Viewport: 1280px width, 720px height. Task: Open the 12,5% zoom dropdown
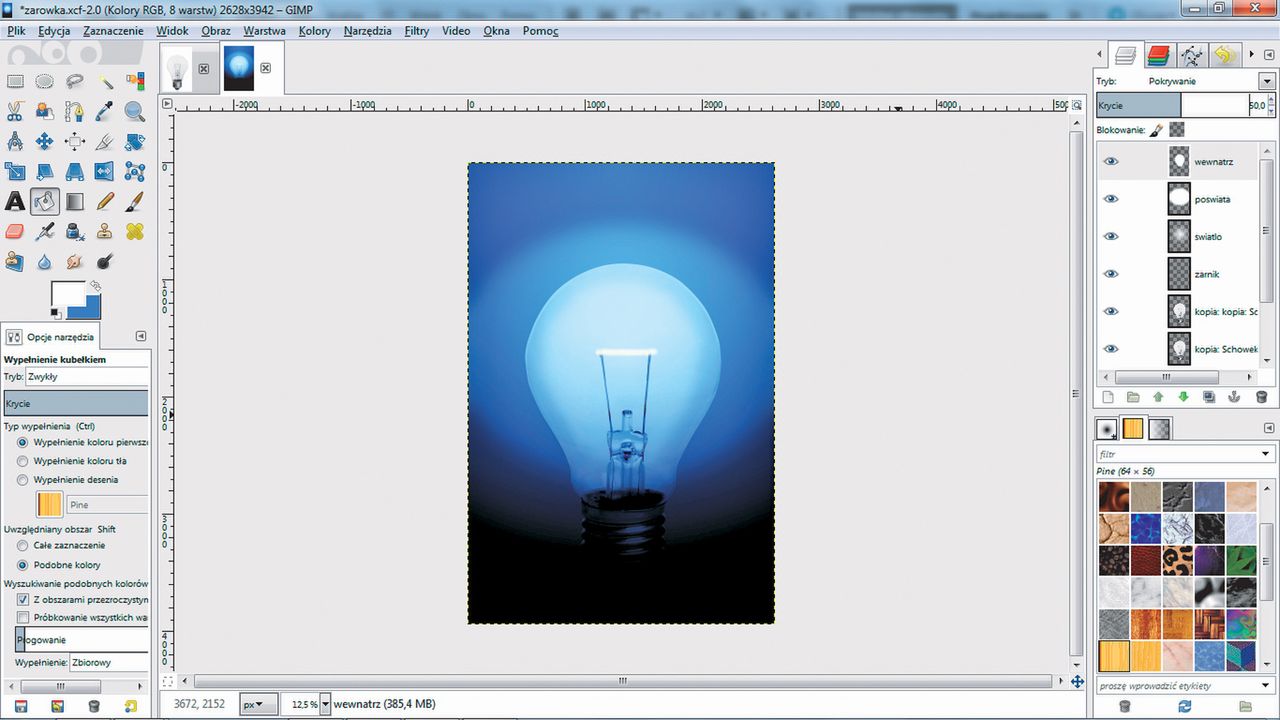point(324,704)
